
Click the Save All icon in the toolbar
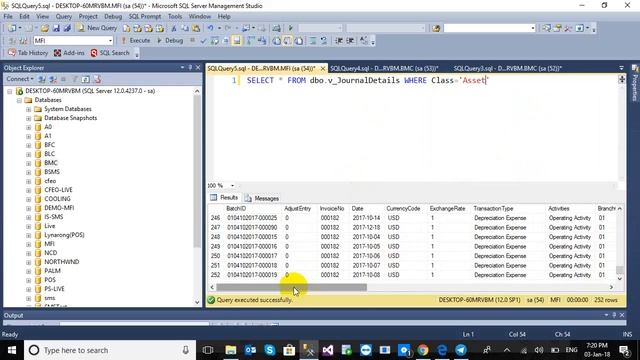pyautogui.click(x=67, y=28)
